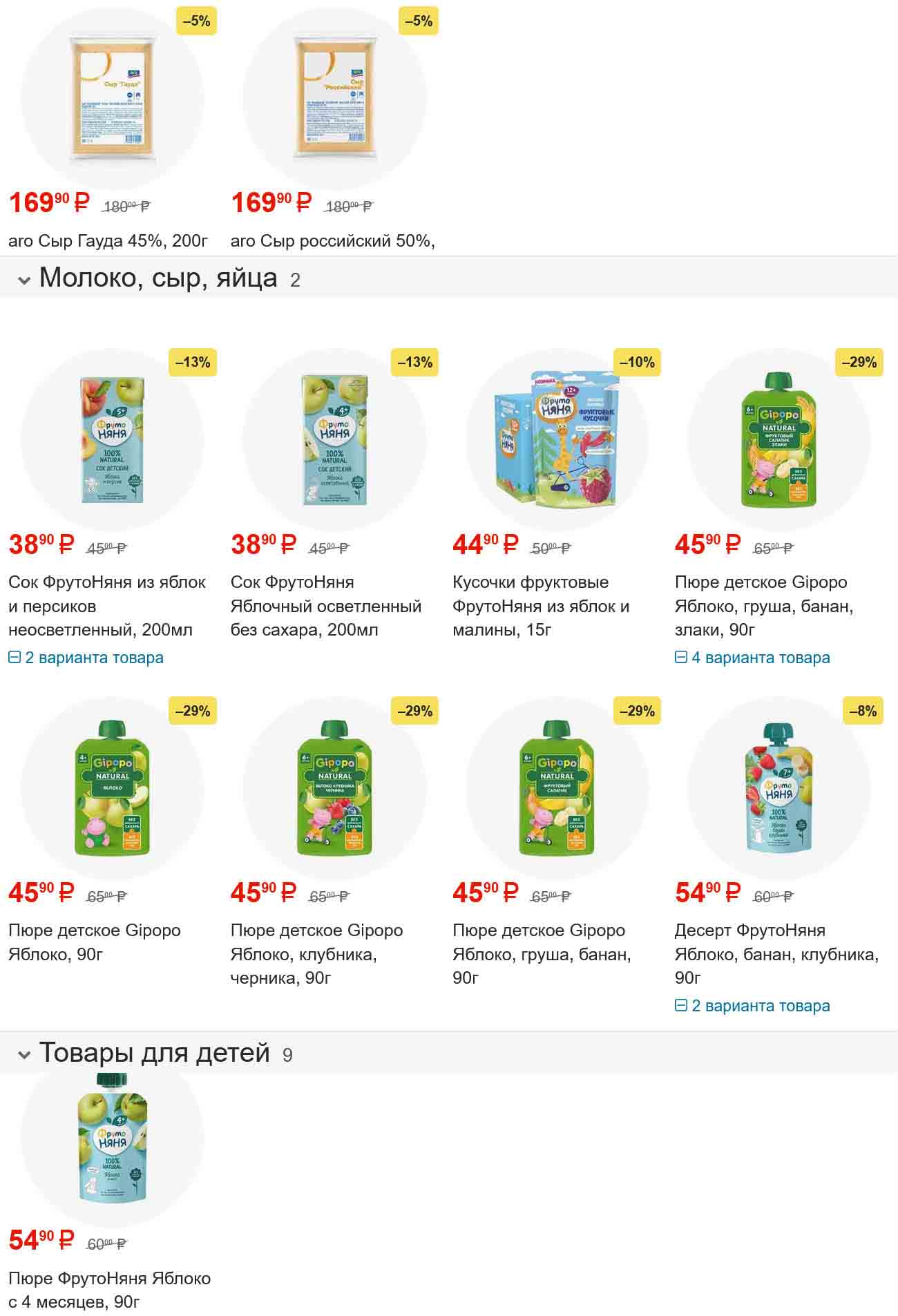Expand 4 варианта товара under Gipopo злаки

tap(752, 658)
